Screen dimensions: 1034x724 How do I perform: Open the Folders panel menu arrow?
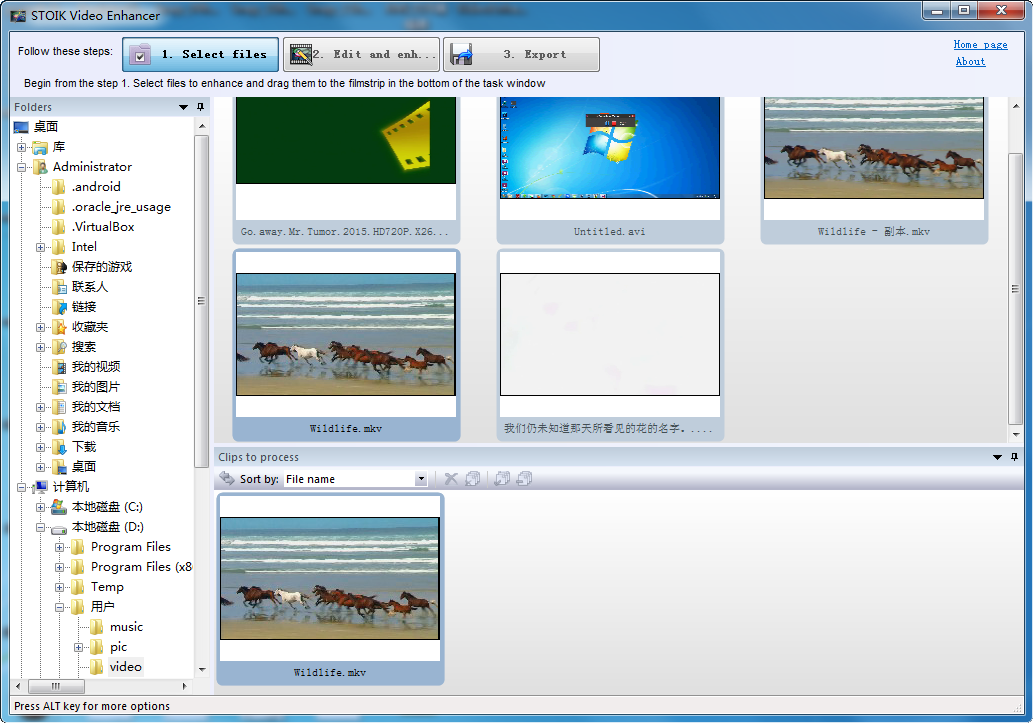(x=184, y=107)
